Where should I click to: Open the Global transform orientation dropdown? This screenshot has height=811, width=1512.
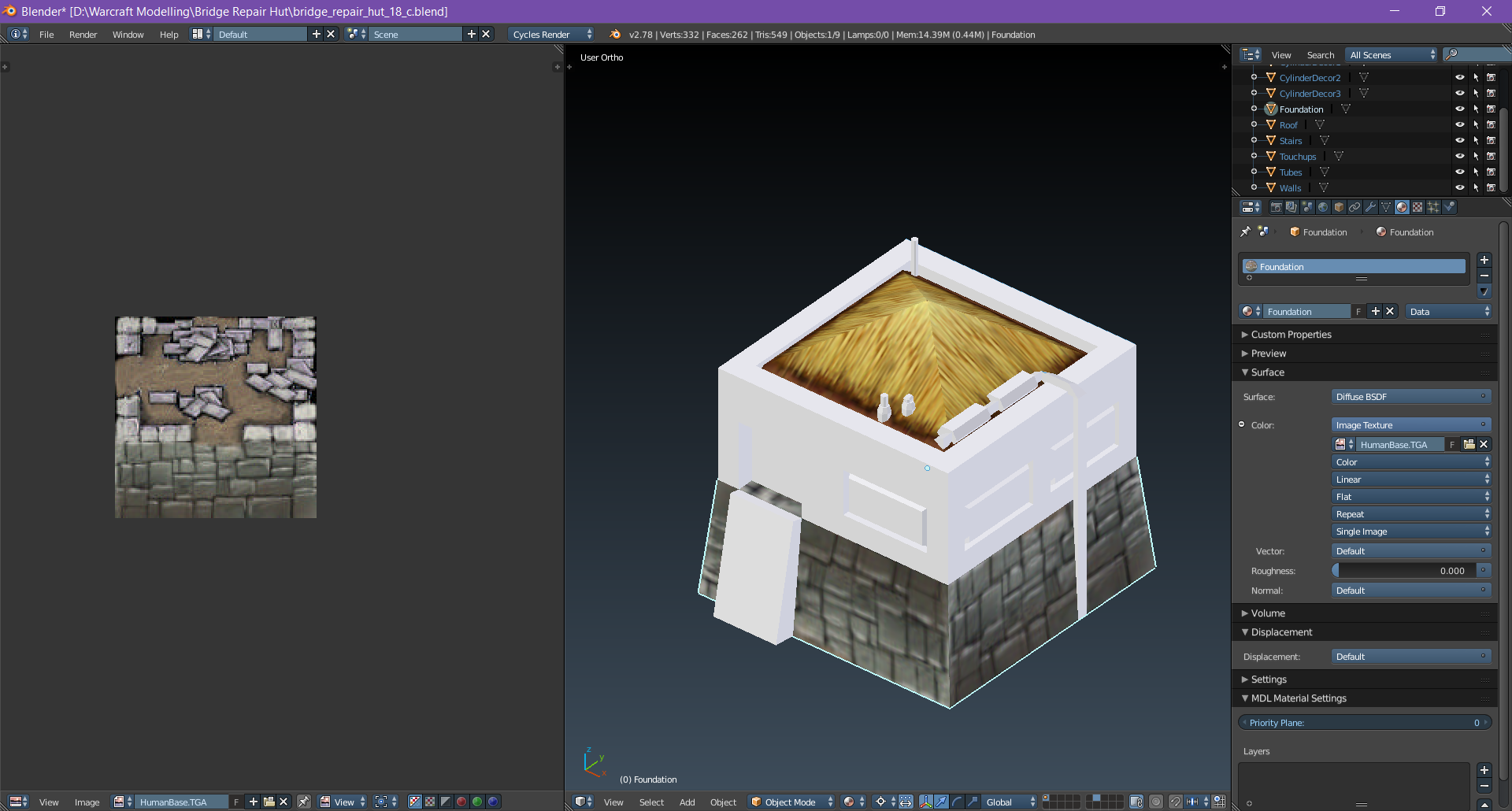[1011, 802]
